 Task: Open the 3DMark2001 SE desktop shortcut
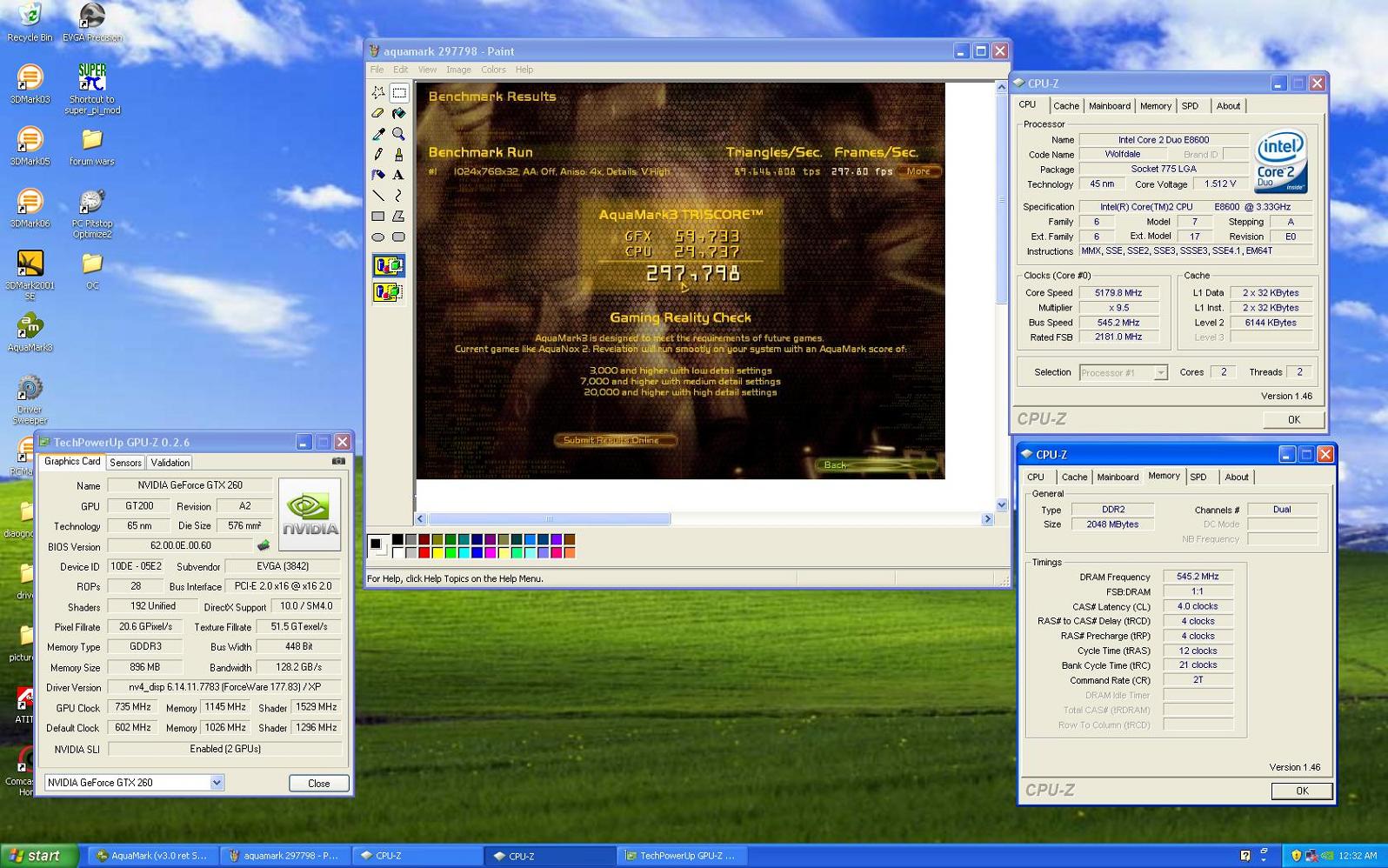[30, 275]
